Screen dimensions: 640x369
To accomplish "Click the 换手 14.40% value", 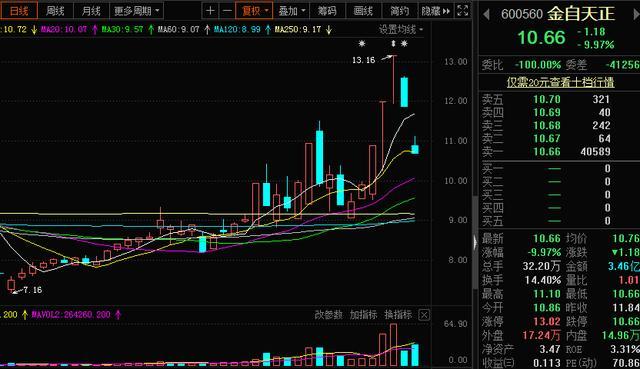I will pos(543,280).
